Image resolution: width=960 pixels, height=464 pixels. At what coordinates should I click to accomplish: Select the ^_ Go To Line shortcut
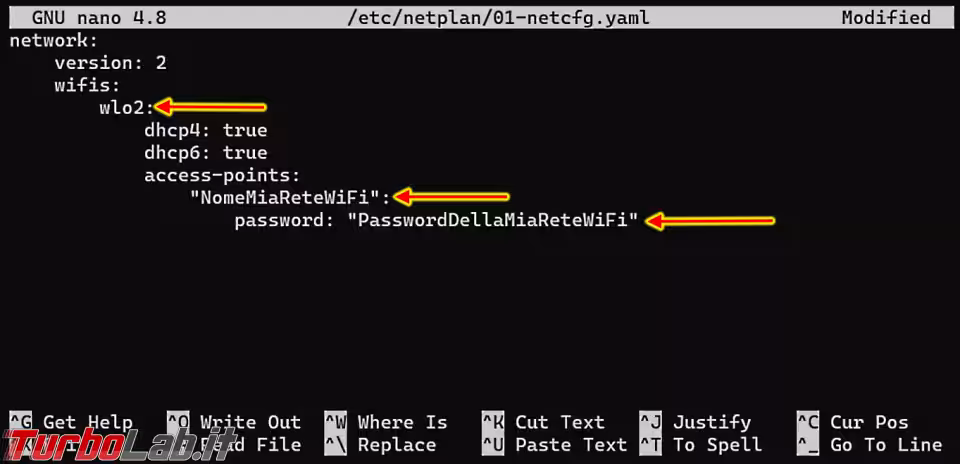coord(869,445)
